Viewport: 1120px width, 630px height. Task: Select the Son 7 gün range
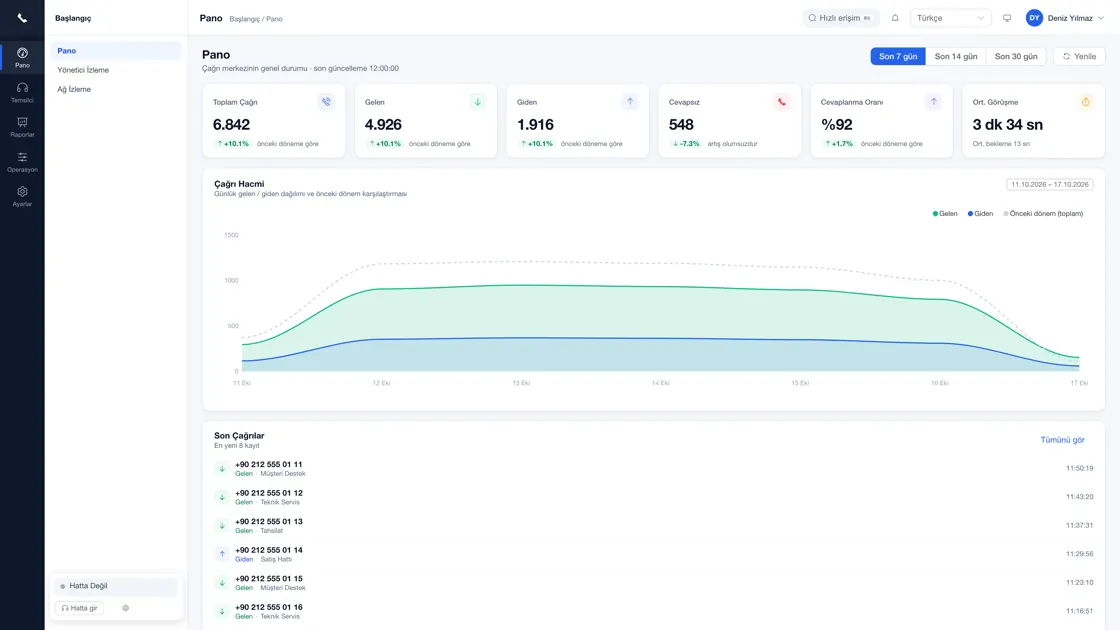pos(898,56)
